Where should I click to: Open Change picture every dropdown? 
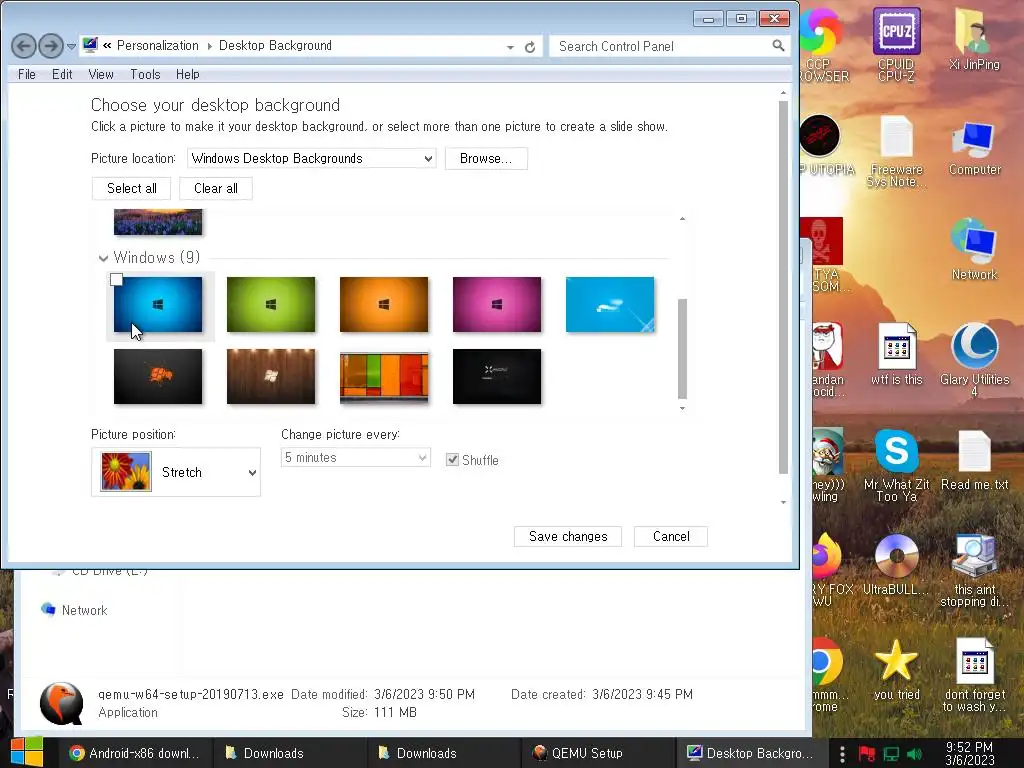point(355,458)
